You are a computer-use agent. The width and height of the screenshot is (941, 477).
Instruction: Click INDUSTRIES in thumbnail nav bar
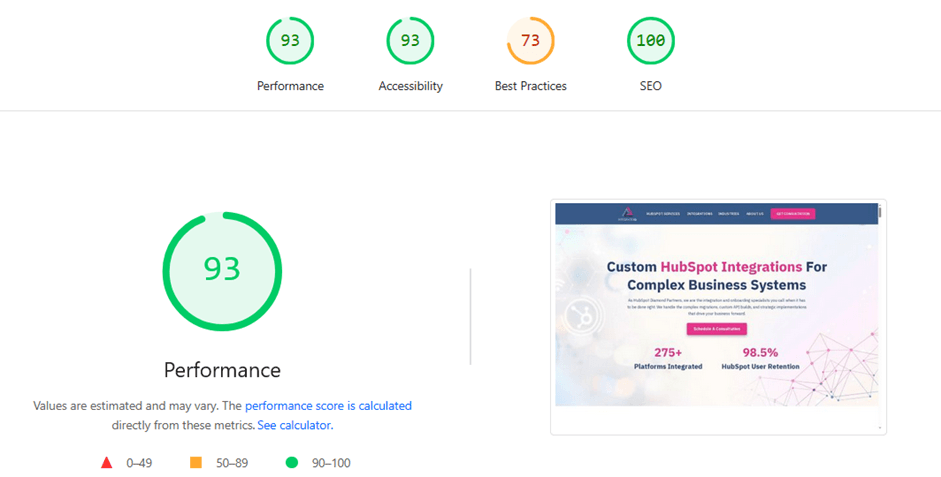729,214
